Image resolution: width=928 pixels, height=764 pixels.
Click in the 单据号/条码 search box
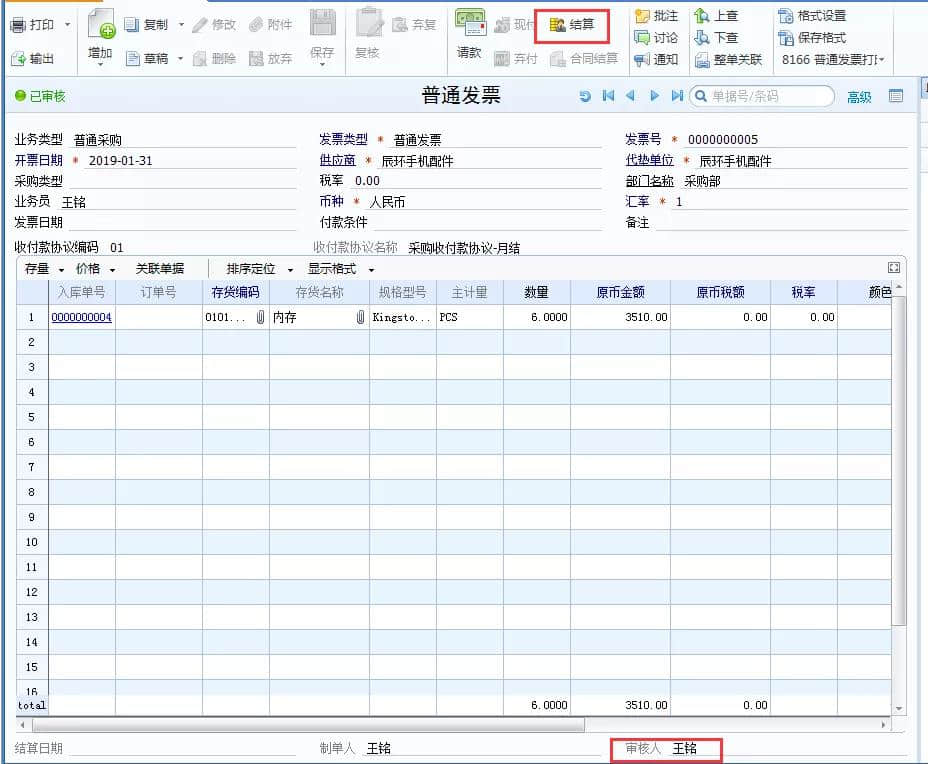coord(768,96)
